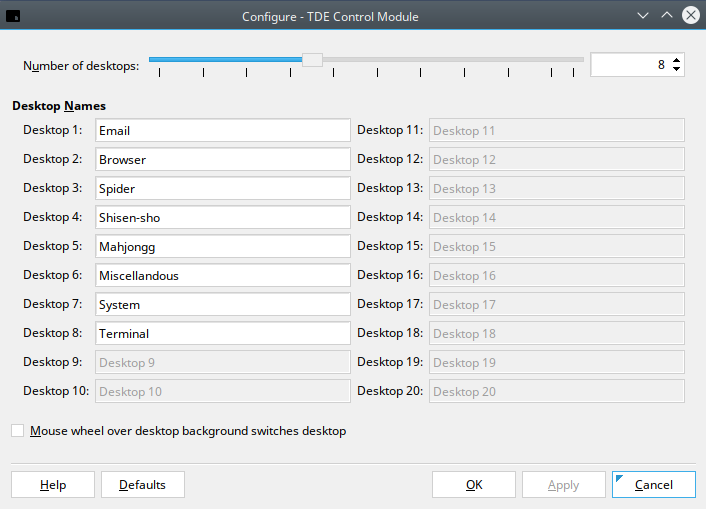Click the Help button
The width and height of the screenshot is (706, 509).
pos(53,485)
